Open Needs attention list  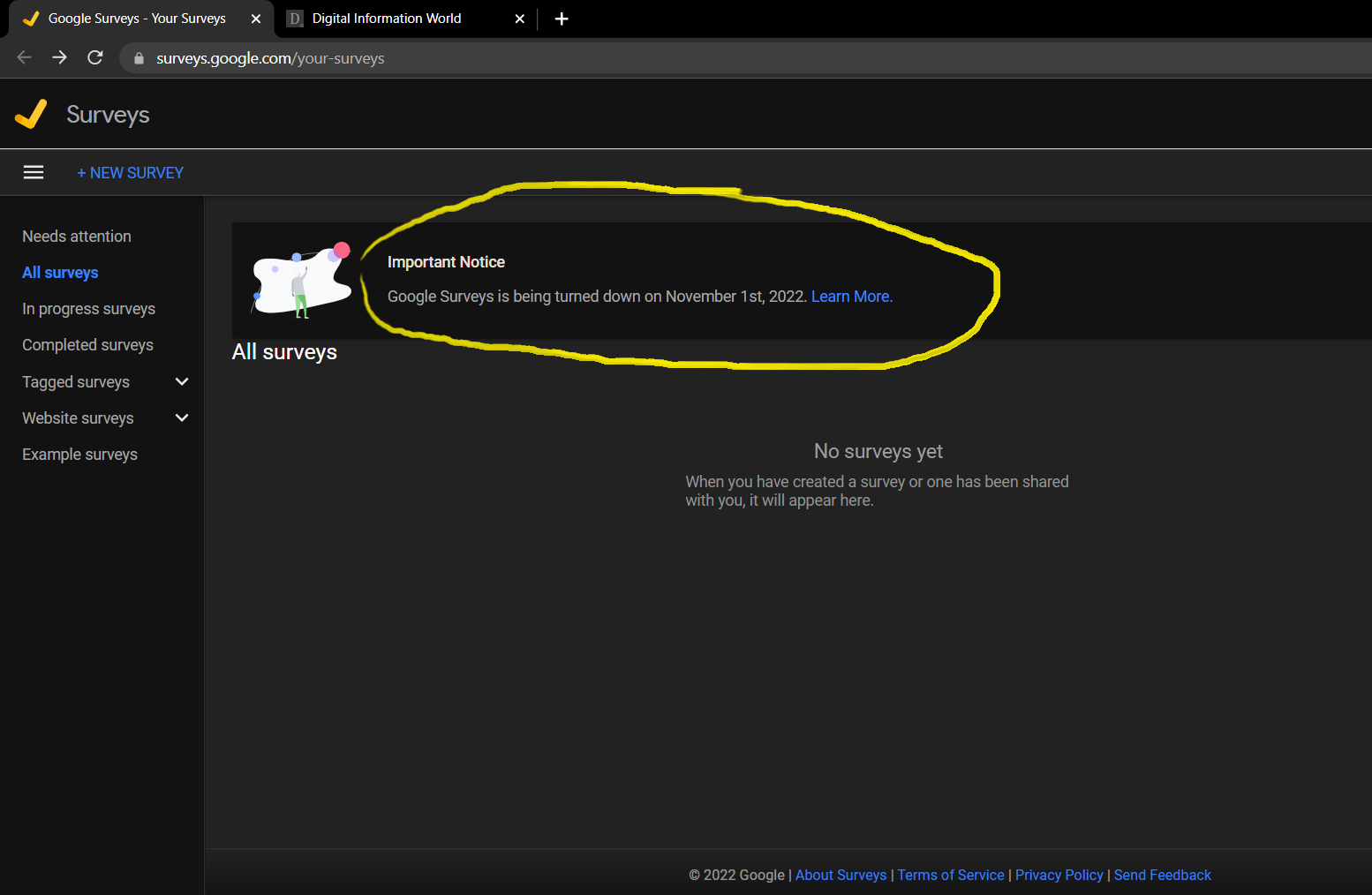click(x=77, y=237)
